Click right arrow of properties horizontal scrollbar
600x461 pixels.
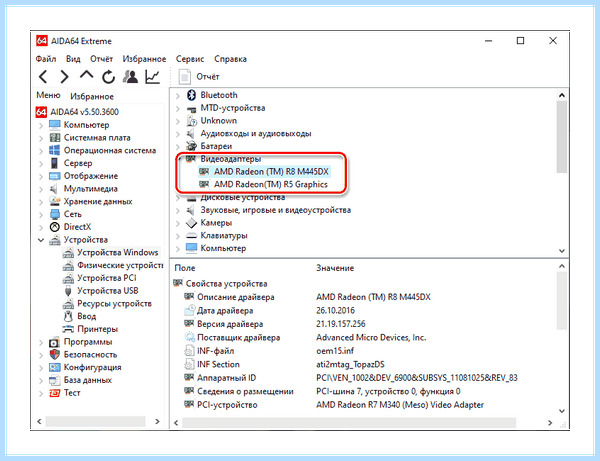tap(550, 423)
